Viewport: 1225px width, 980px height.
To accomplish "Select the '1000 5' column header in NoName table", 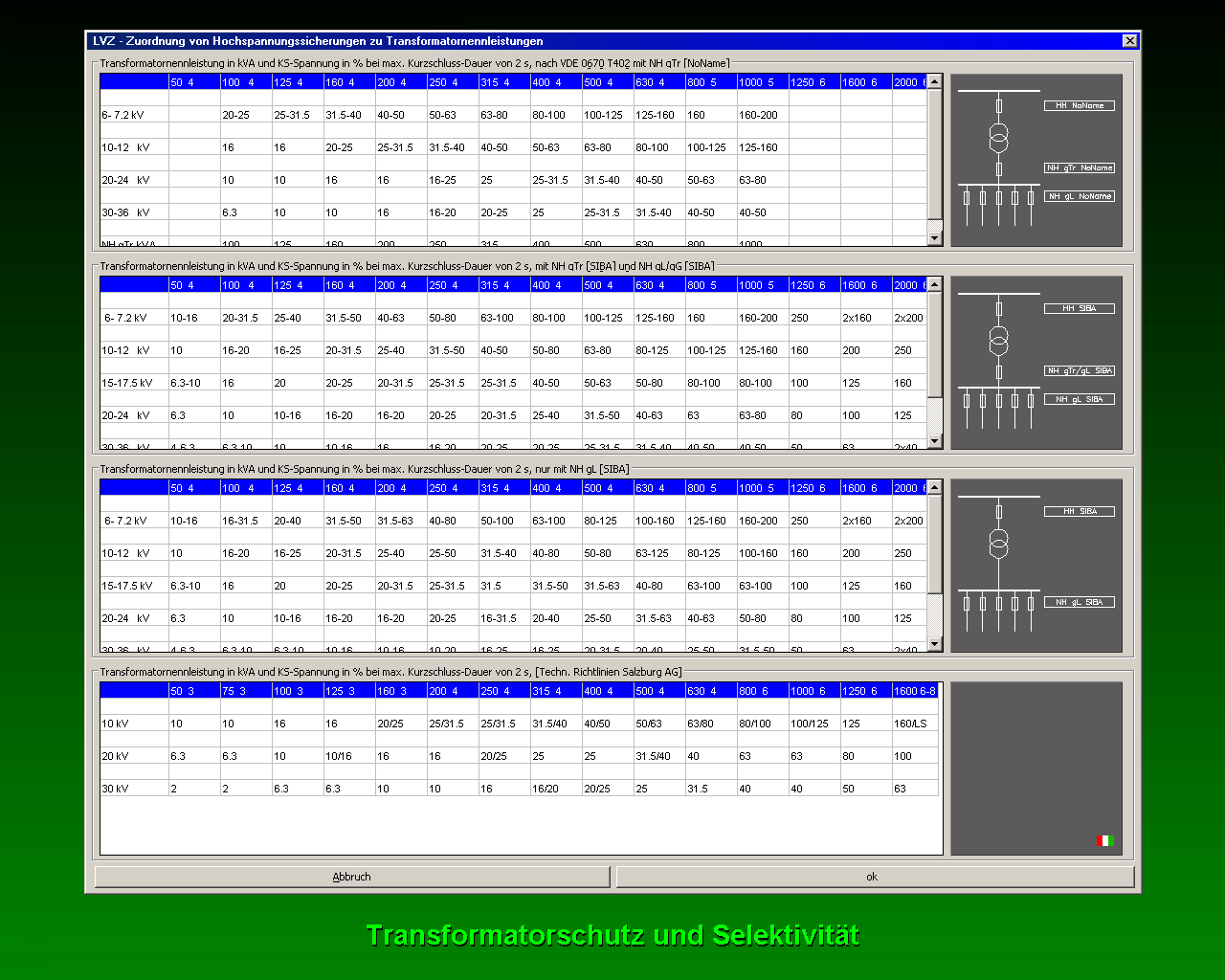I will (763, 82).
